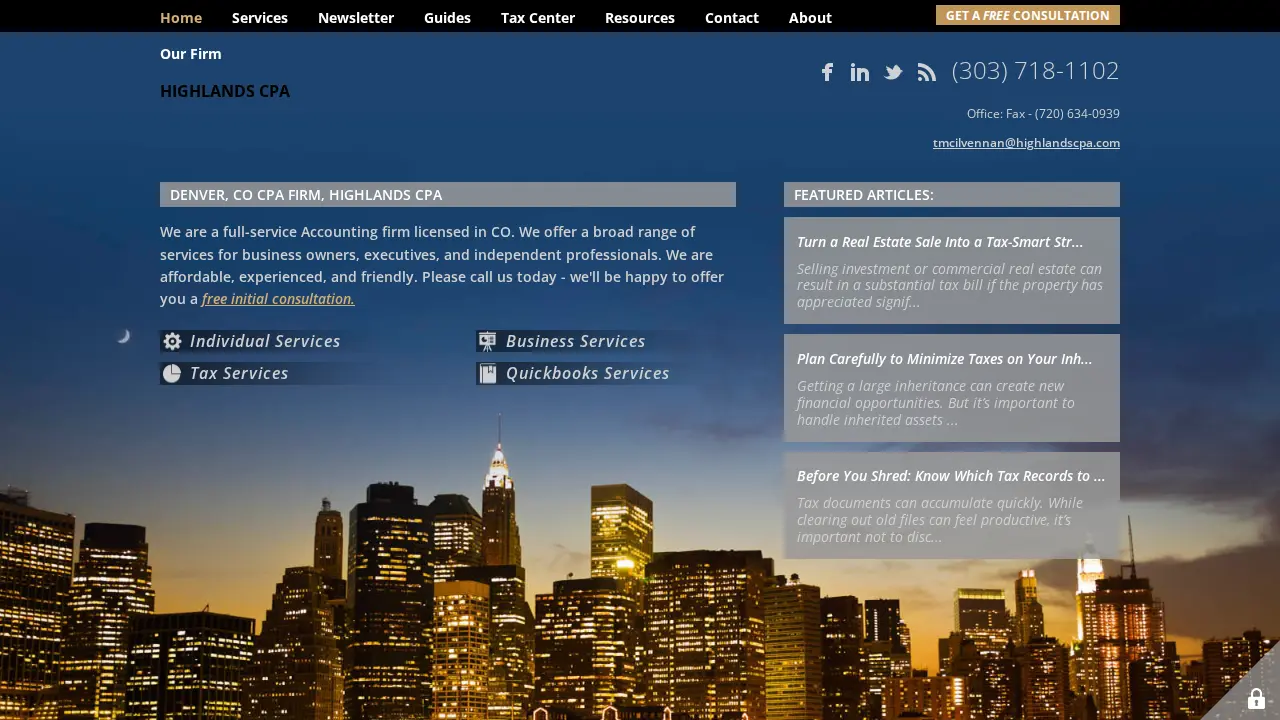Open the RSS feed icon
Image resolution: width=1280 pixels, height=720 pixels.
pyautogui.click(x=927, y=72)
